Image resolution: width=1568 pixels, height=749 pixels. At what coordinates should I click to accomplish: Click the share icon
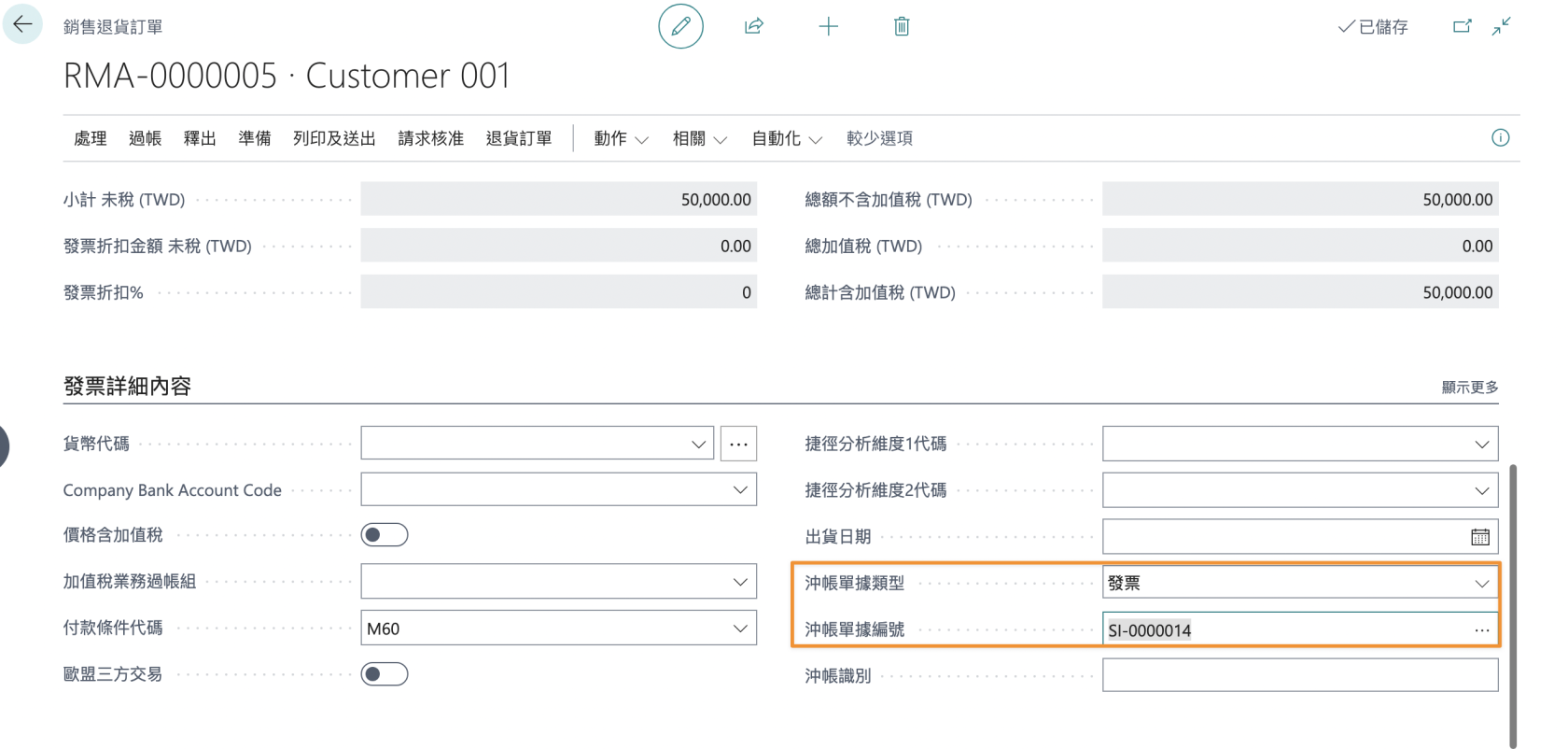[x=754, y=26]
